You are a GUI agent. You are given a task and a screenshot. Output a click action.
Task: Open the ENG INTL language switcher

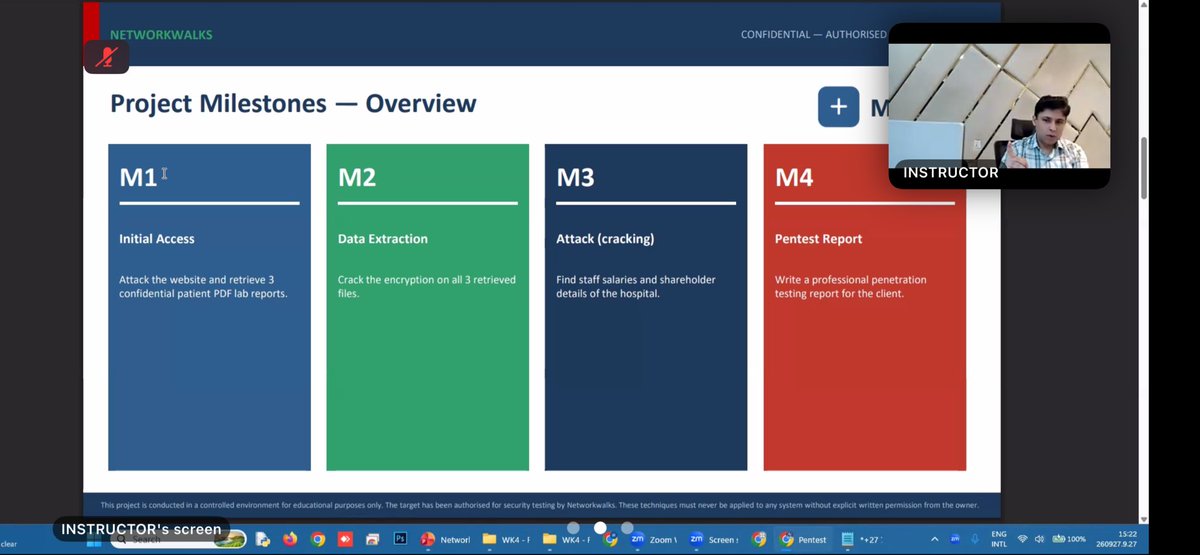click(x=998, y=539)
